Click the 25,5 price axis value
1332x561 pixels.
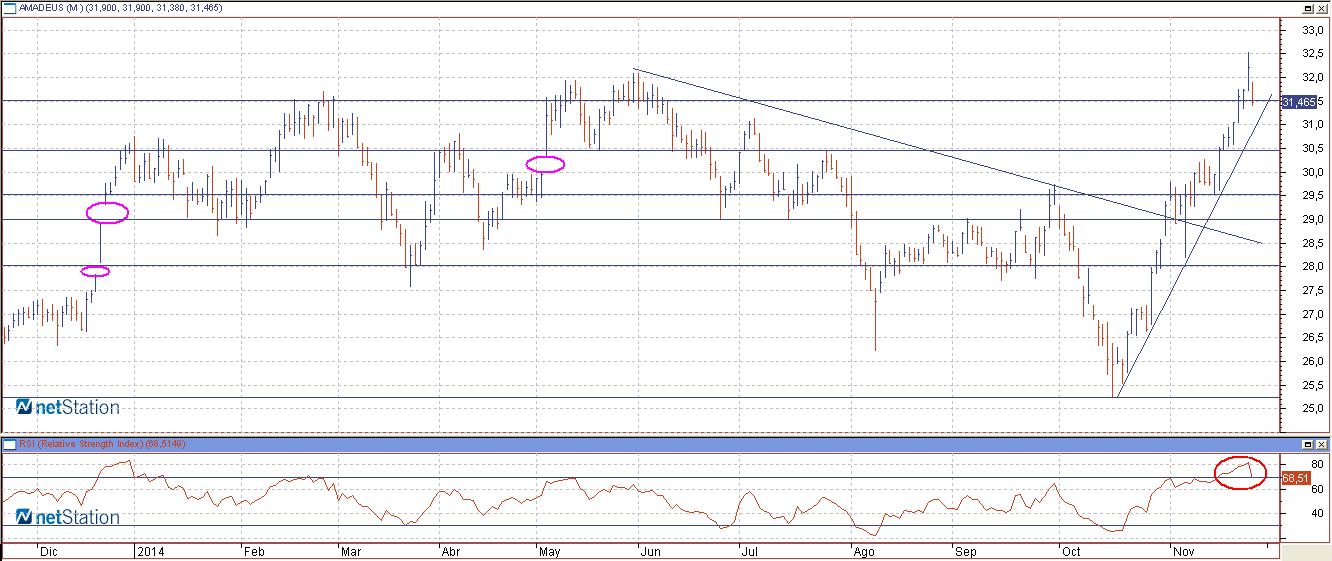pos(1312,385)
